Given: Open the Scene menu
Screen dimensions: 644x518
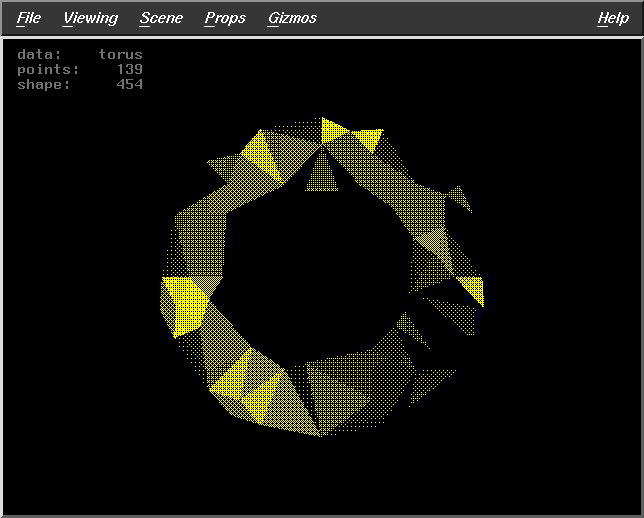Looking at the screenshot, I should (161, 18).
